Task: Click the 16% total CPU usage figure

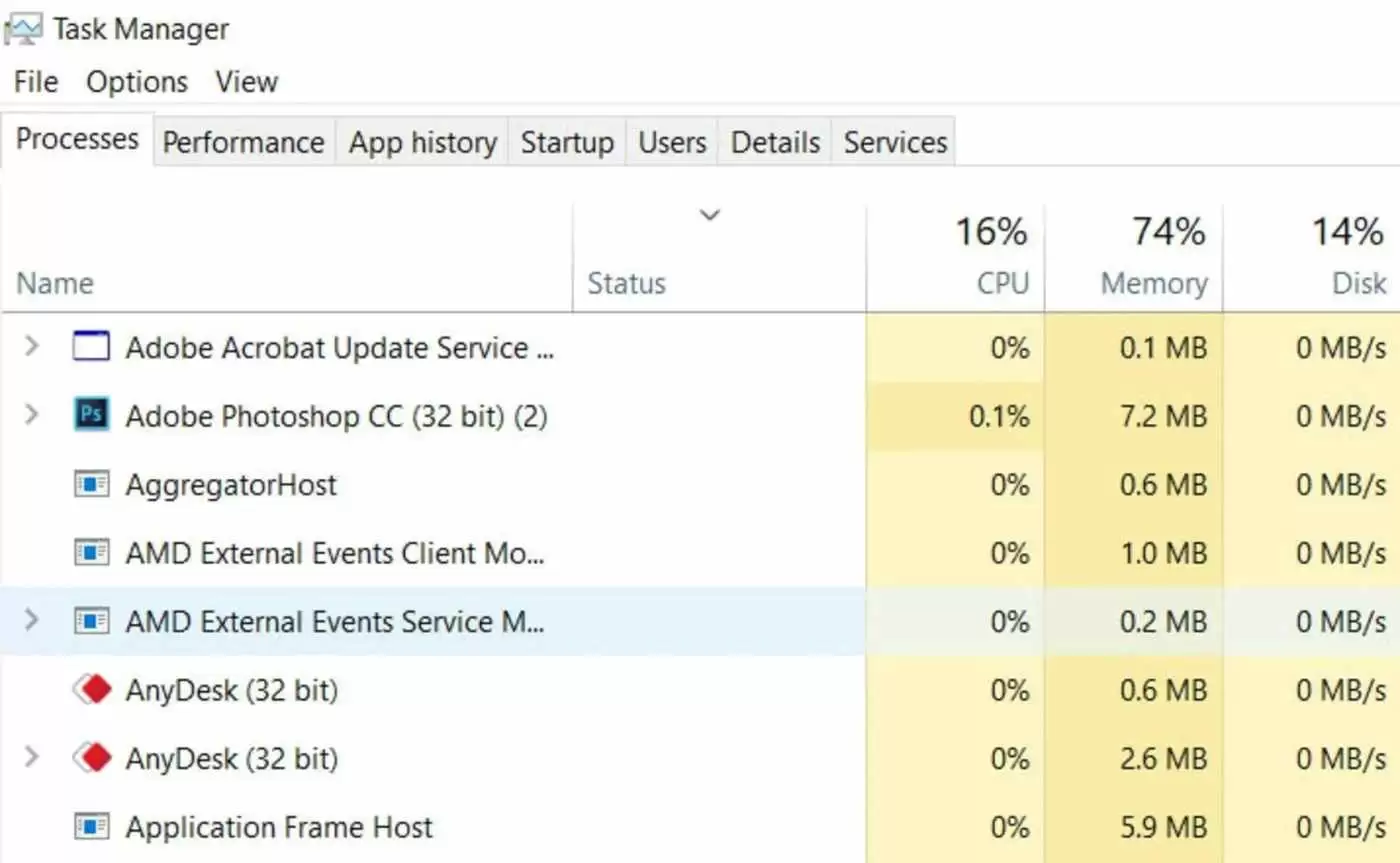Action: 991,232
